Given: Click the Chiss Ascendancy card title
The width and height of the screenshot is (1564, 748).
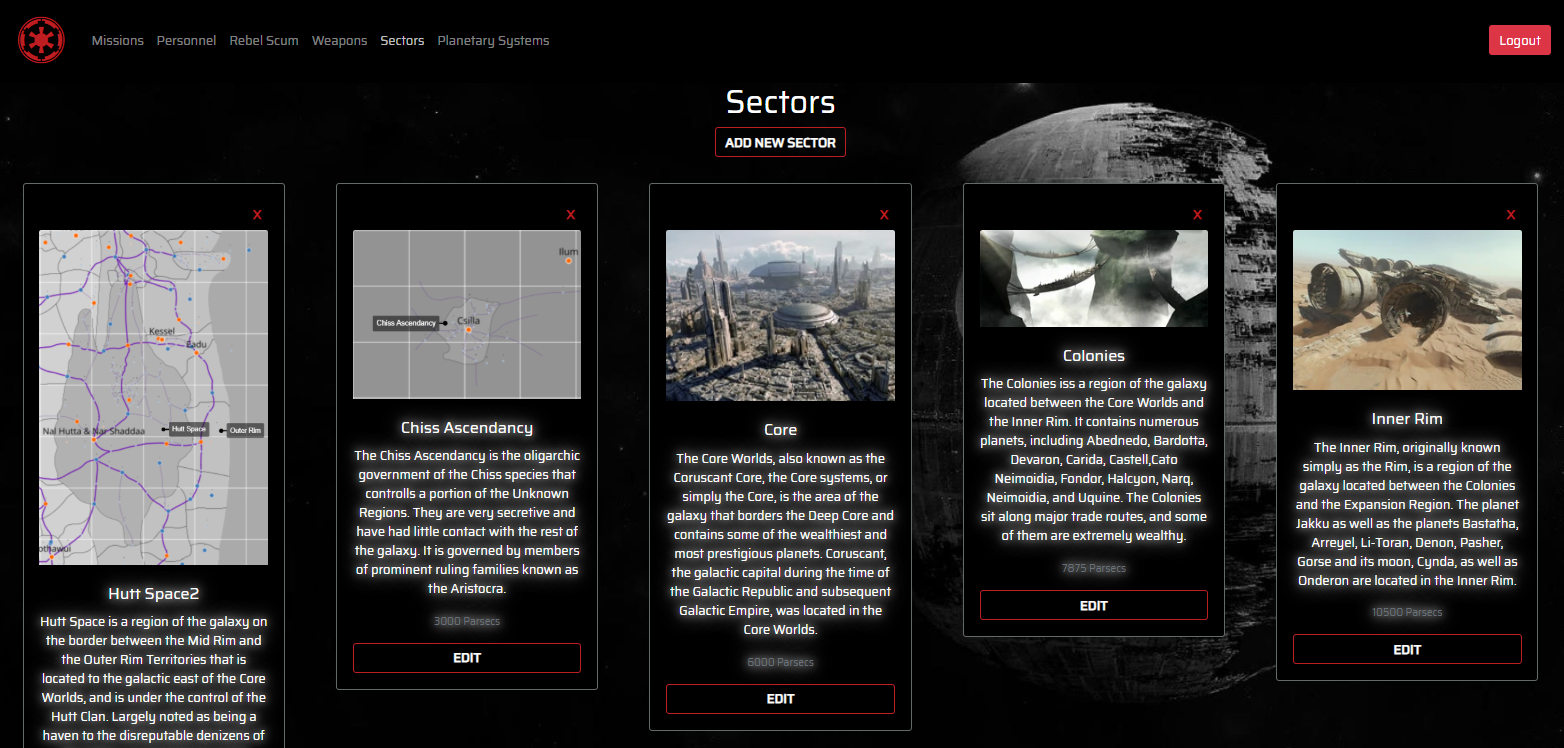Looking at the screenshot, I should click(x=467, y=427).
